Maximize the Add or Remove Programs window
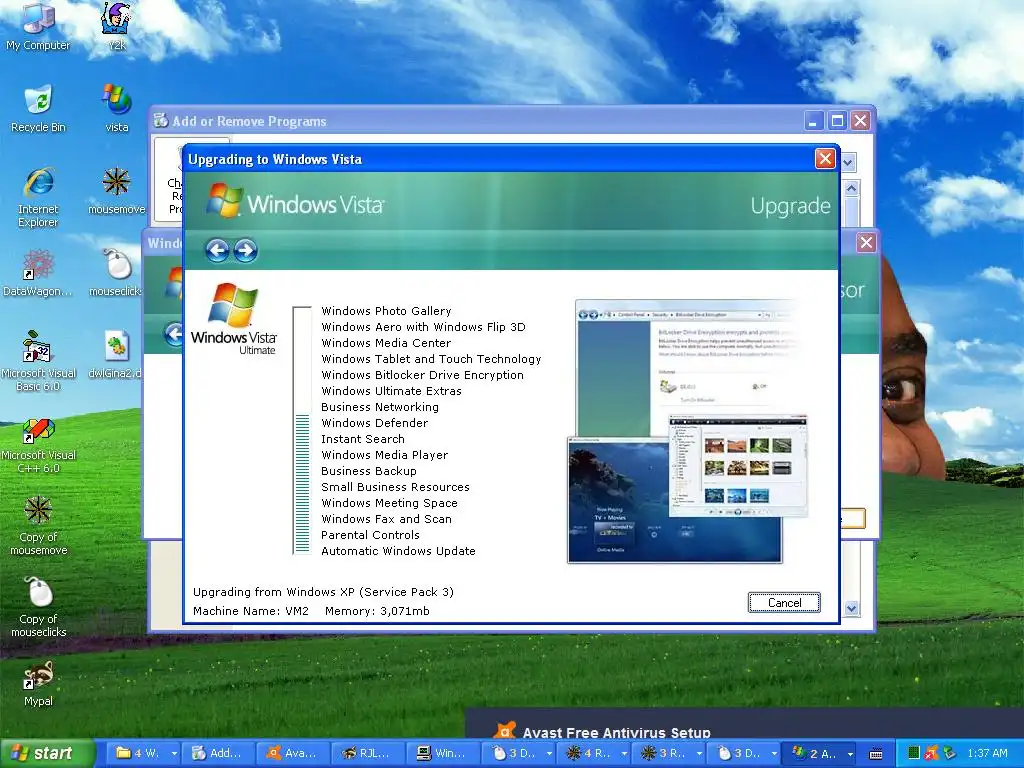1024x768 pixels. point(837,121)
